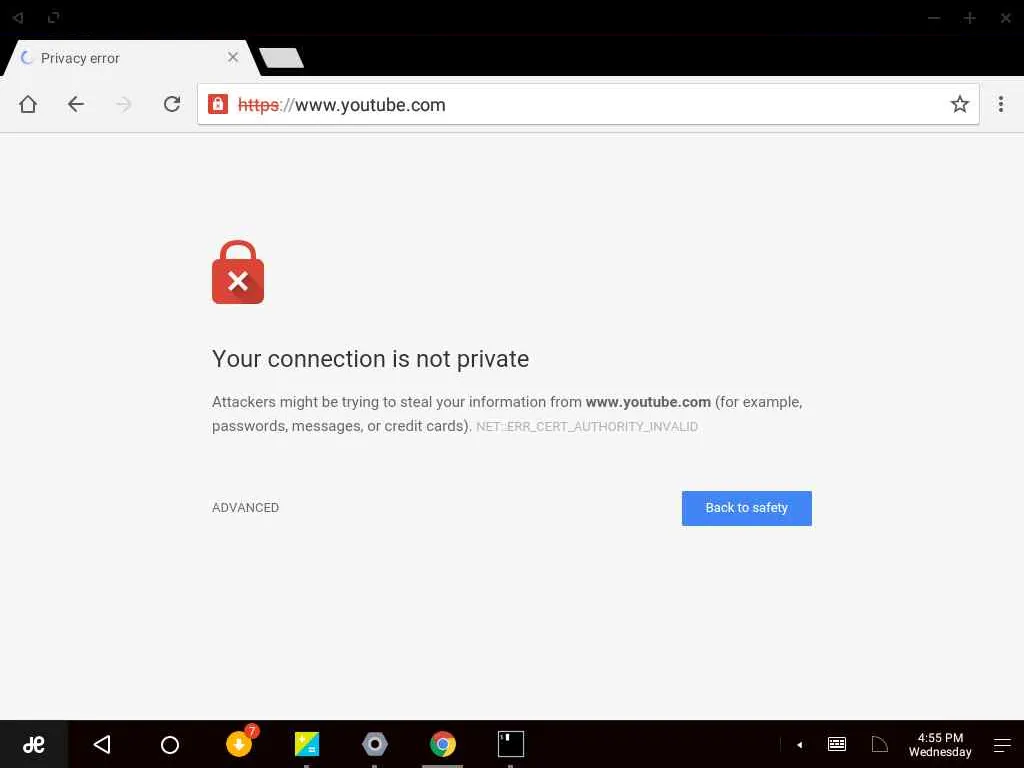The width and height of the screenshot is (1024, 768).
Task: Open the downloads app with notification badge
Action: (x=239, y=744)
